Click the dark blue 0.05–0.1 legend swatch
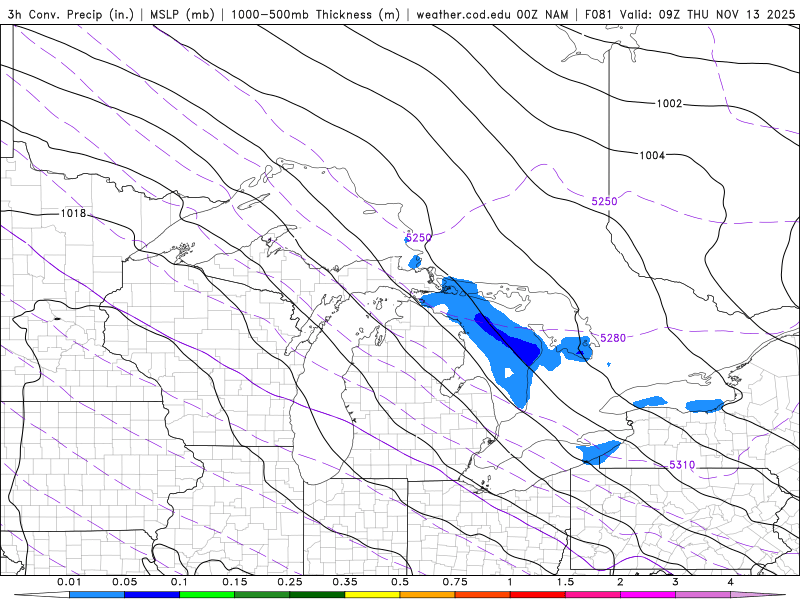Image resolution: width=800 pixels, height=600 pixels. [152, 595]
